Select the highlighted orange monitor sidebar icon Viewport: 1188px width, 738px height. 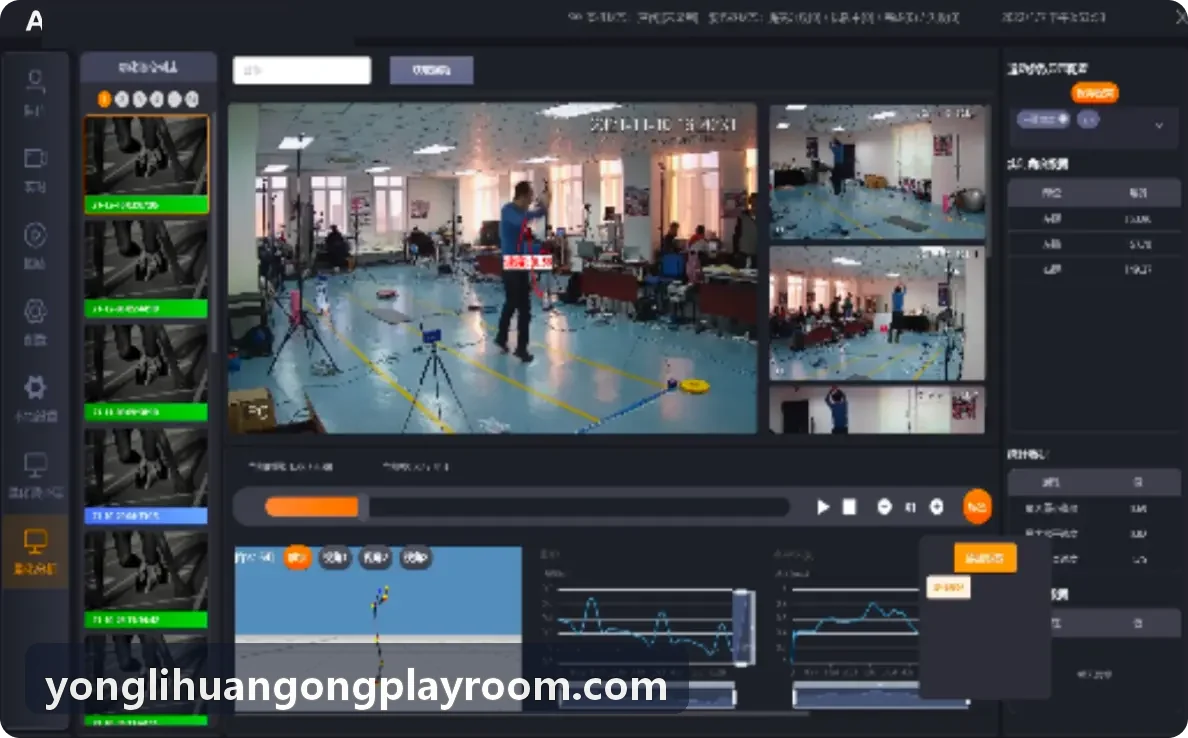point(35,542)
